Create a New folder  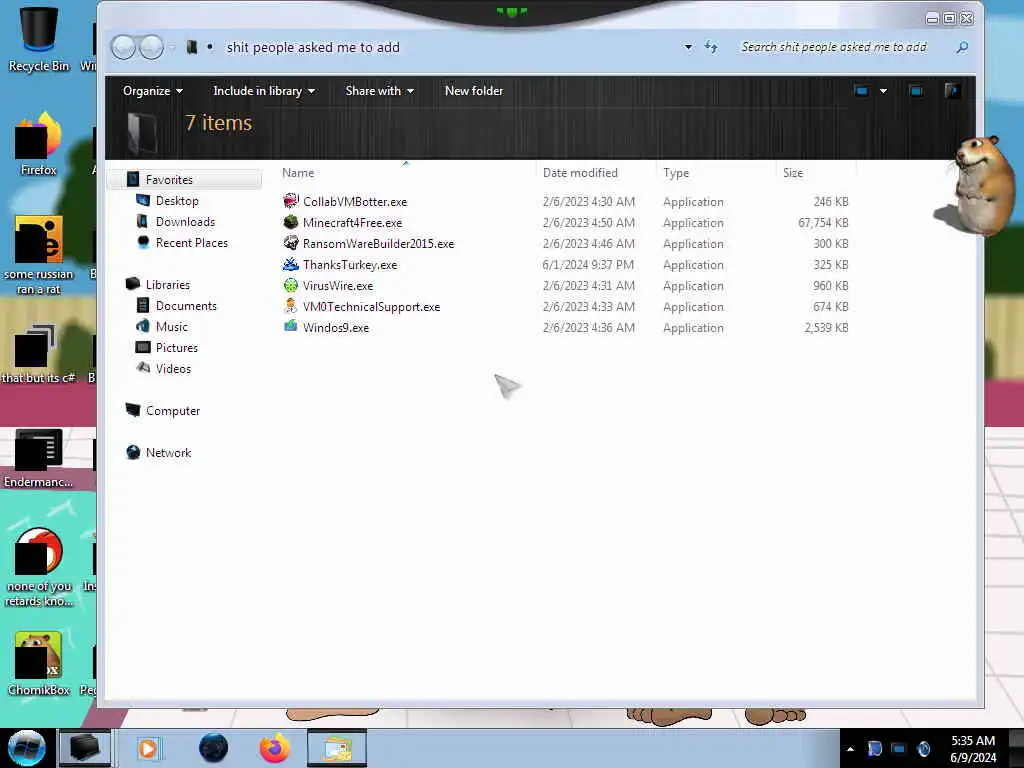[x=474, y=91]
